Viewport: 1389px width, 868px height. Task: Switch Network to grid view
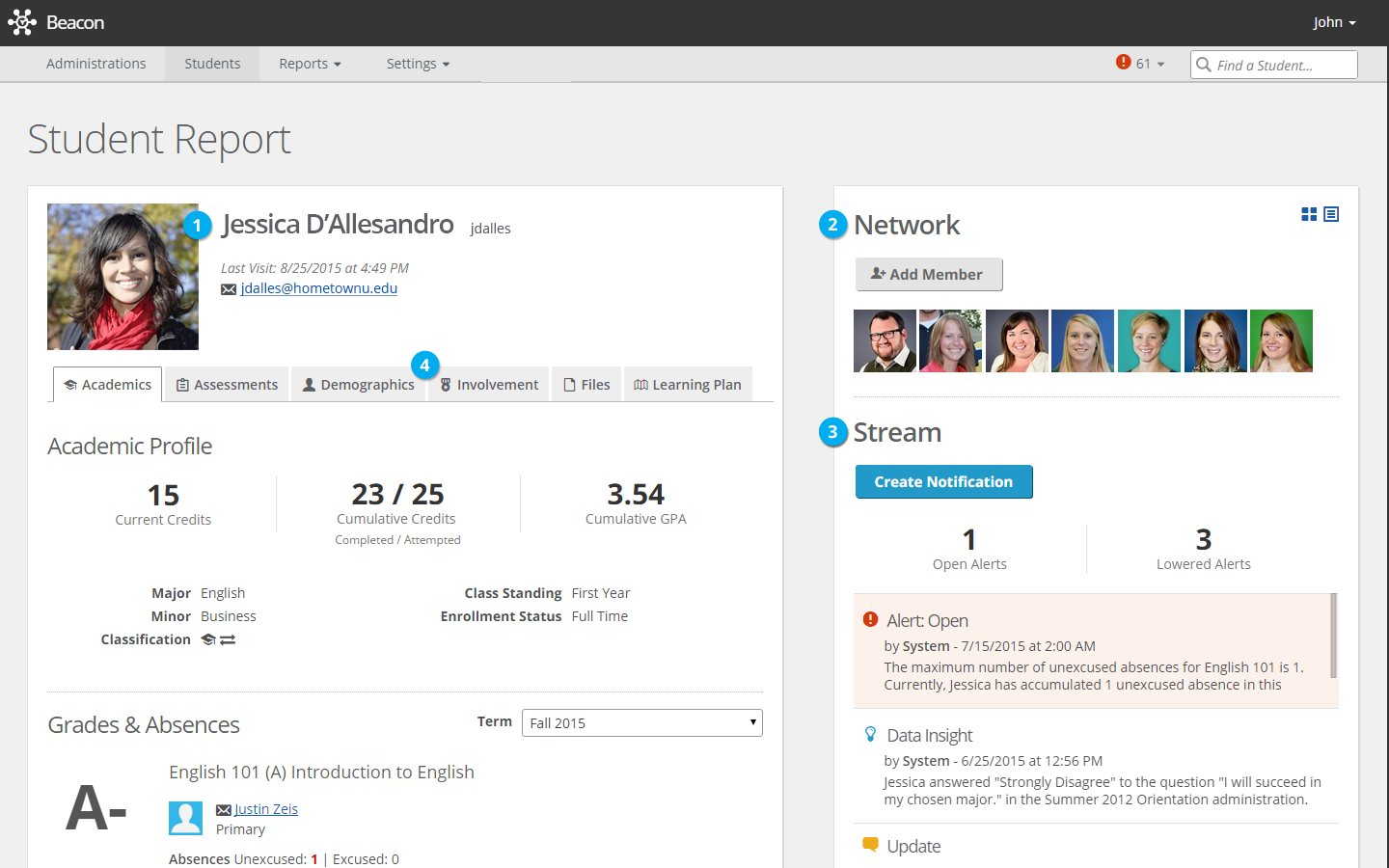[1309, 214]
